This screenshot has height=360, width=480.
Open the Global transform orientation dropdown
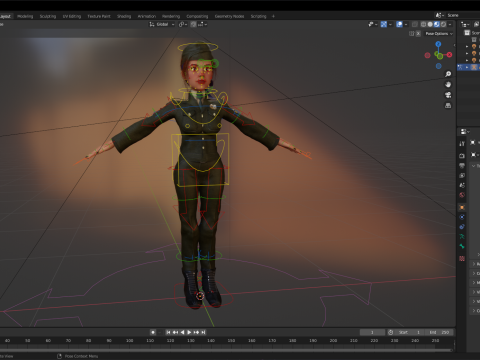tap(162, 24)
